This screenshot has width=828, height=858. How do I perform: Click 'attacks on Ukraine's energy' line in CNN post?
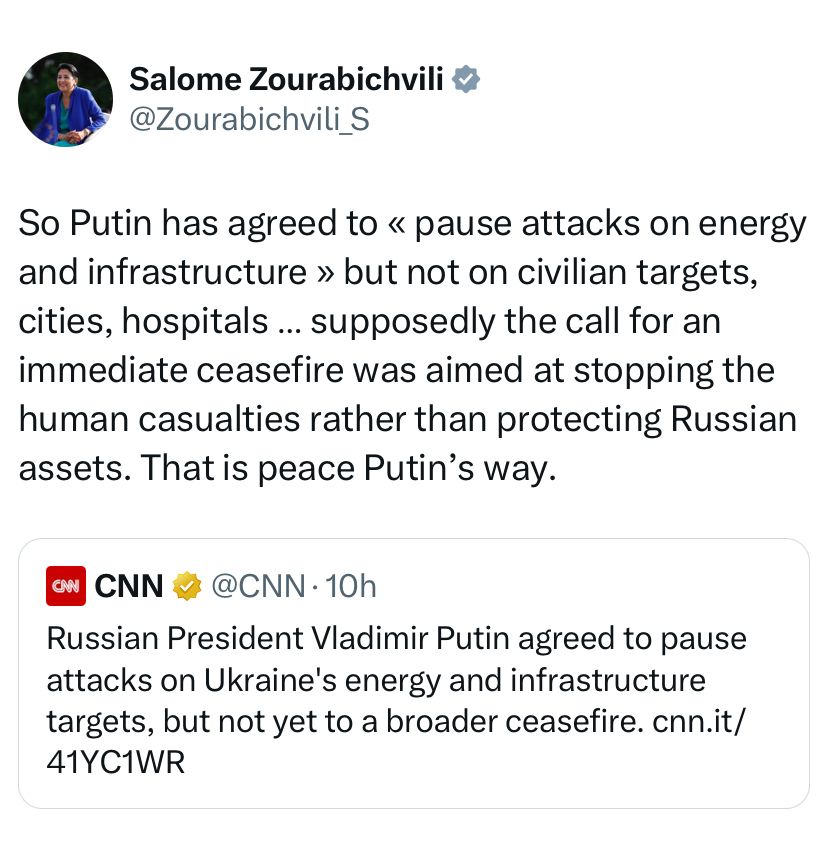[244, 680]
